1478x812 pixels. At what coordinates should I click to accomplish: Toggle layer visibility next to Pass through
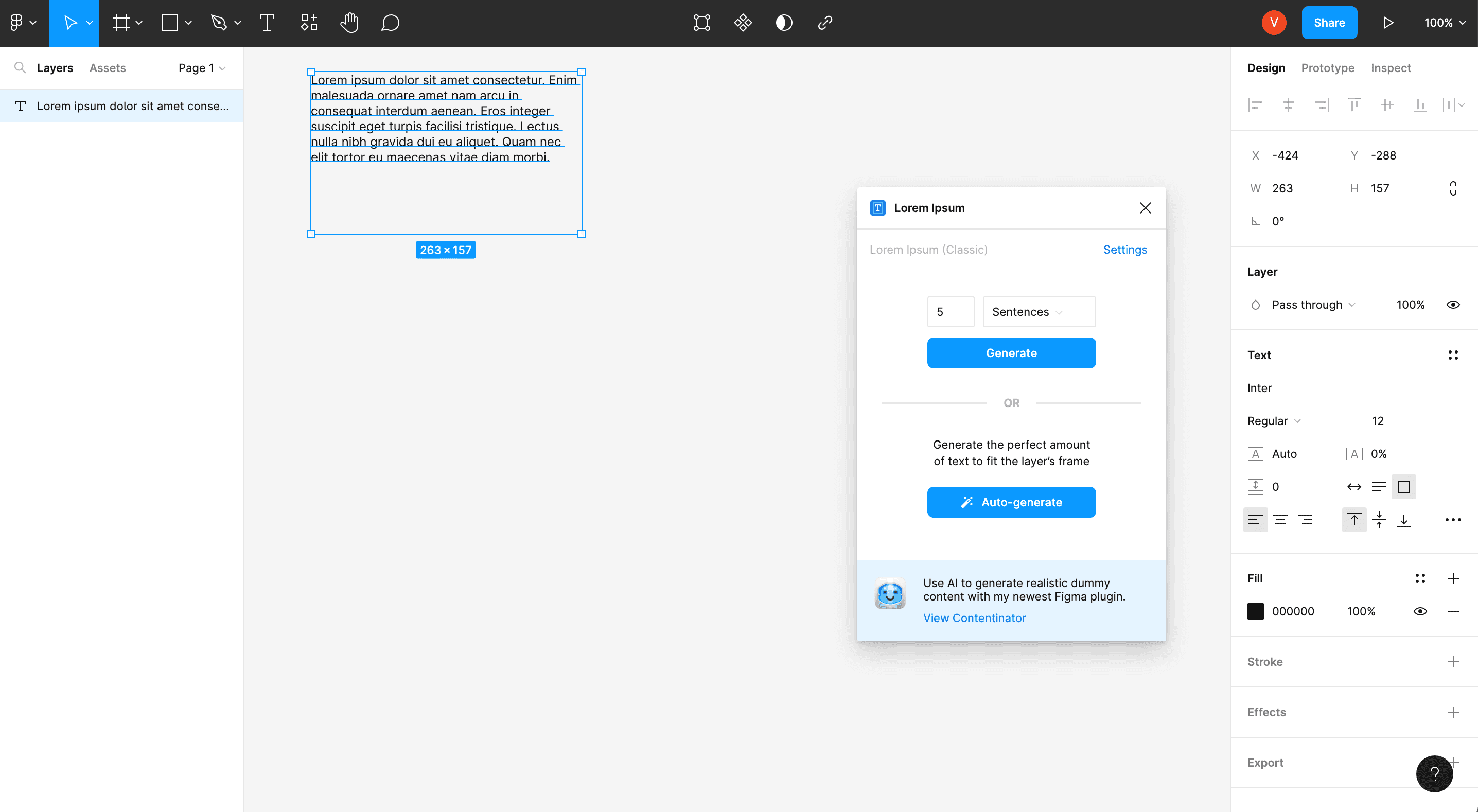tap(1453, 305)
